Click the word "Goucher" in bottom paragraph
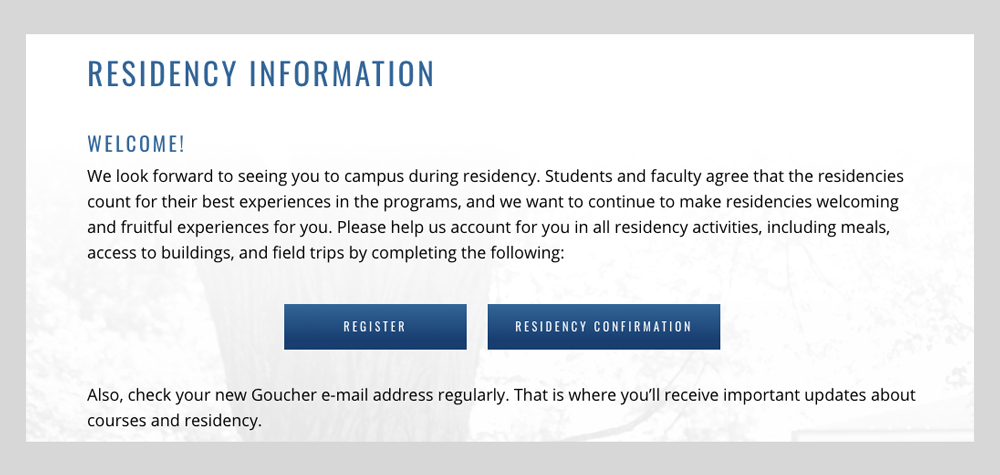The height and width of the screenshot is (475, 1000). point(284,395)
